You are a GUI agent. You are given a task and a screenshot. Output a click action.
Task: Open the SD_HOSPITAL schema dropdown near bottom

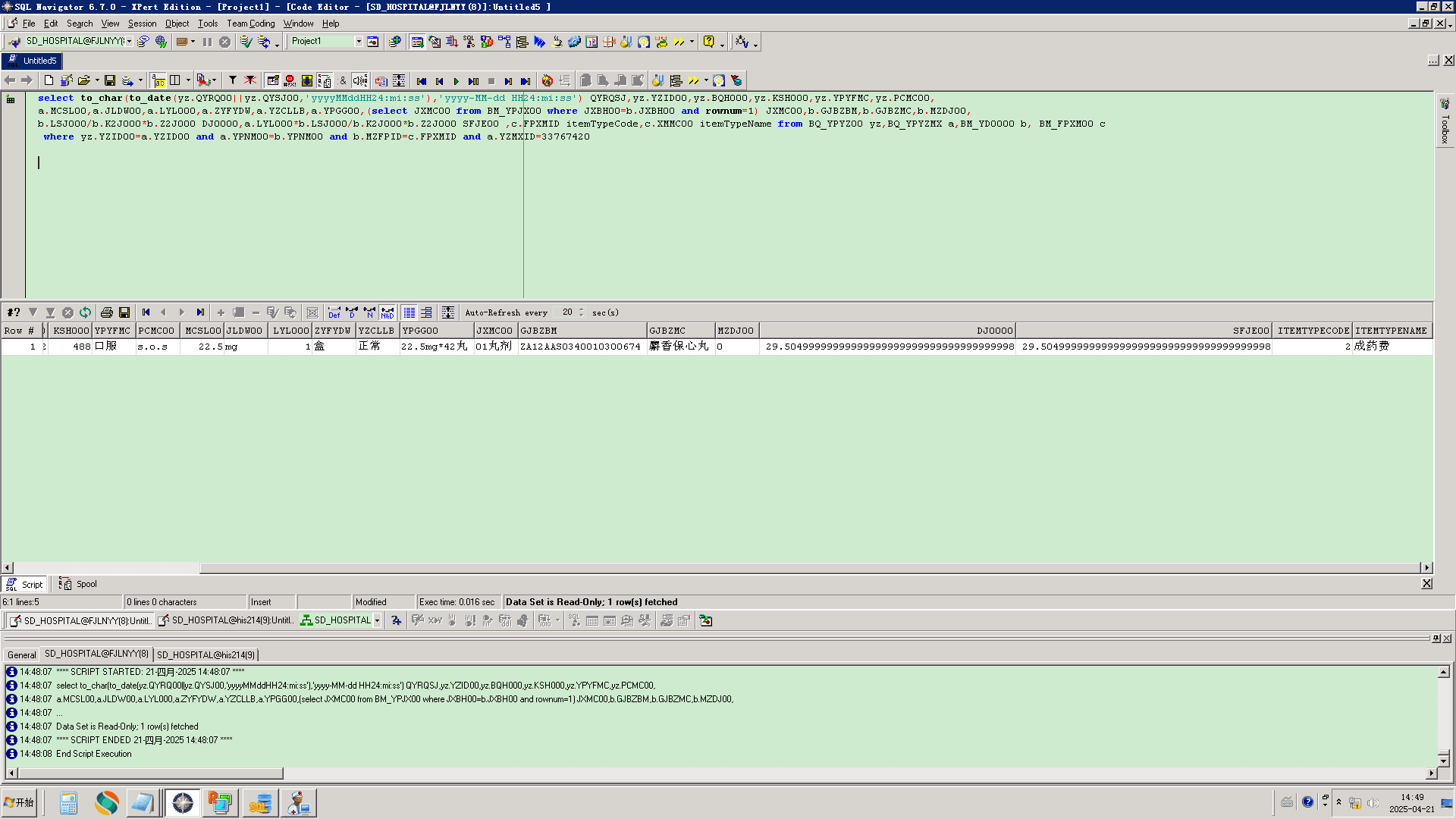pos(377,620)
